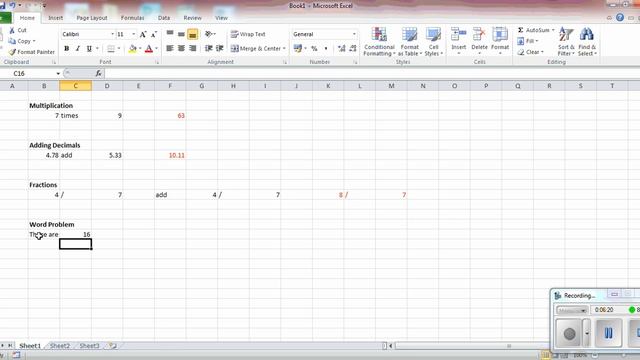Align text left
This screenshot has width=640, height=360.
170,49
